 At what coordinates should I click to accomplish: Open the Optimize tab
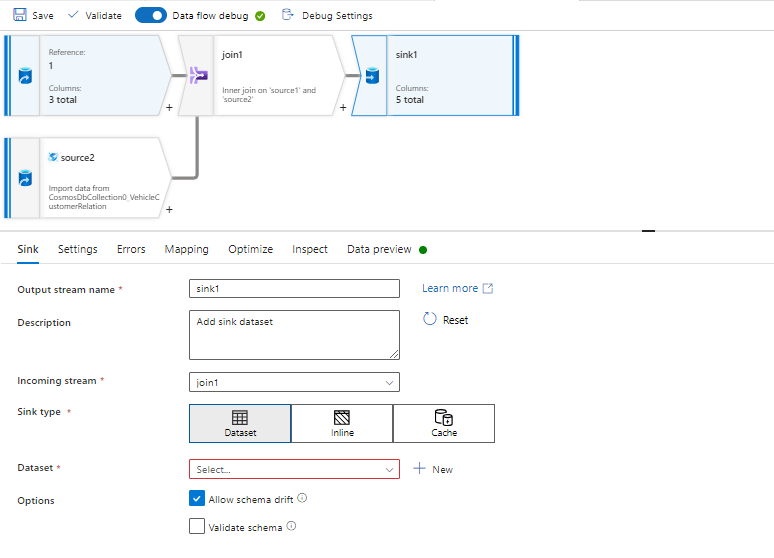(250, 249)
